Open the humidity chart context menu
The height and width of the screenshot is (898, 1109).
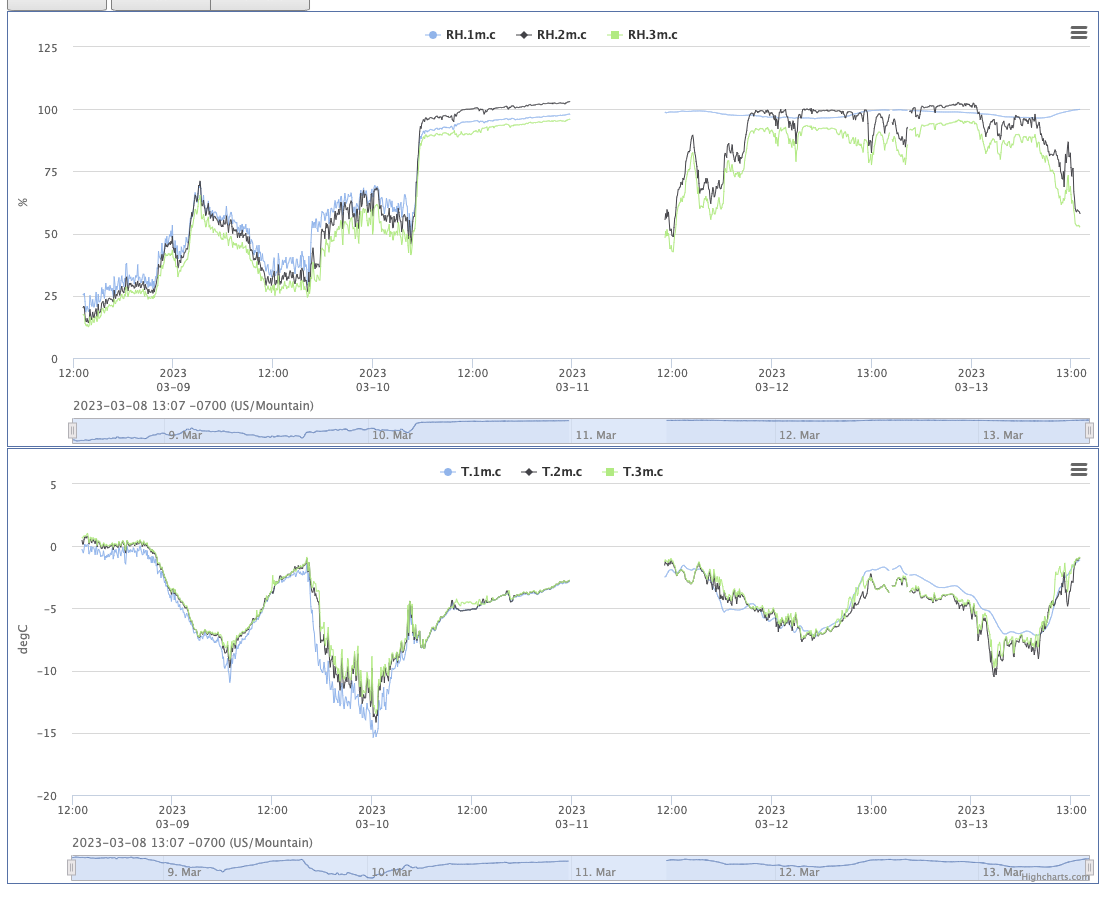(1078, 33)
